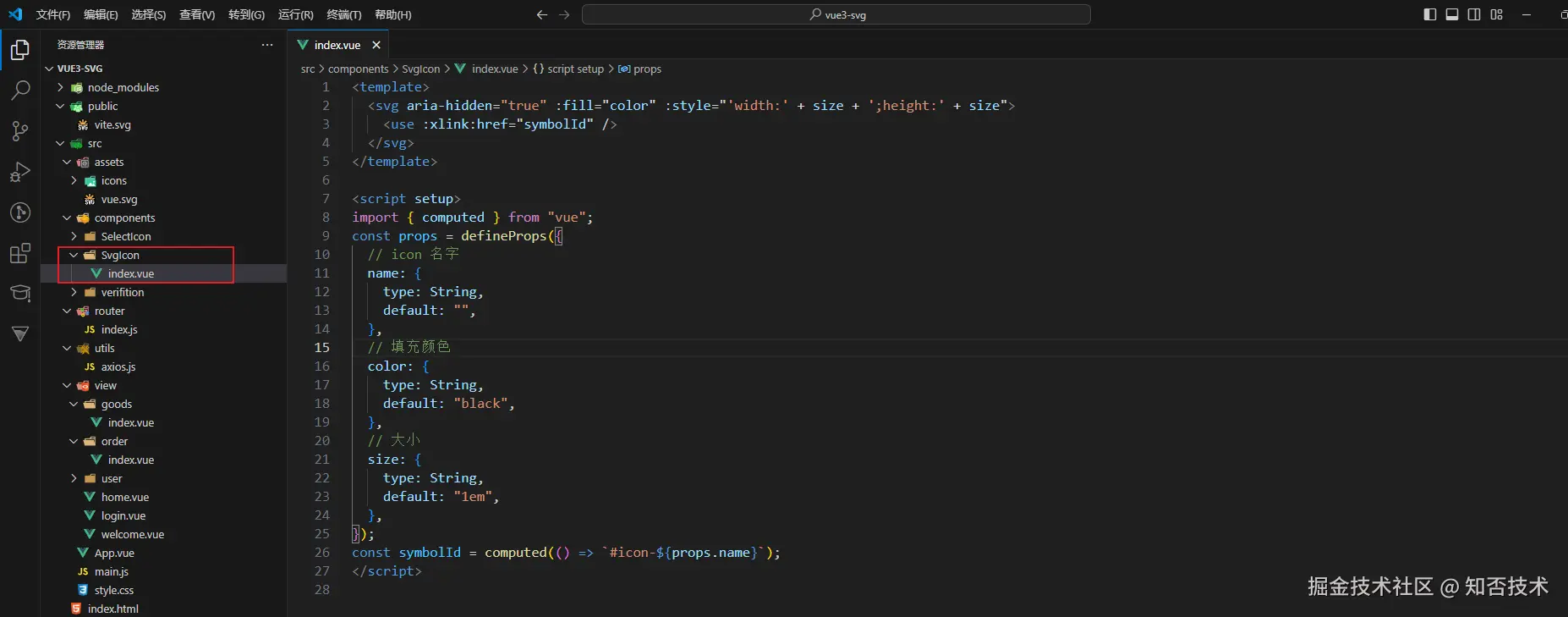The width and height of the screenshot is (1568, 617).
Task: Toggle the primary side bar layout icon
Action: coord(1430,14)
